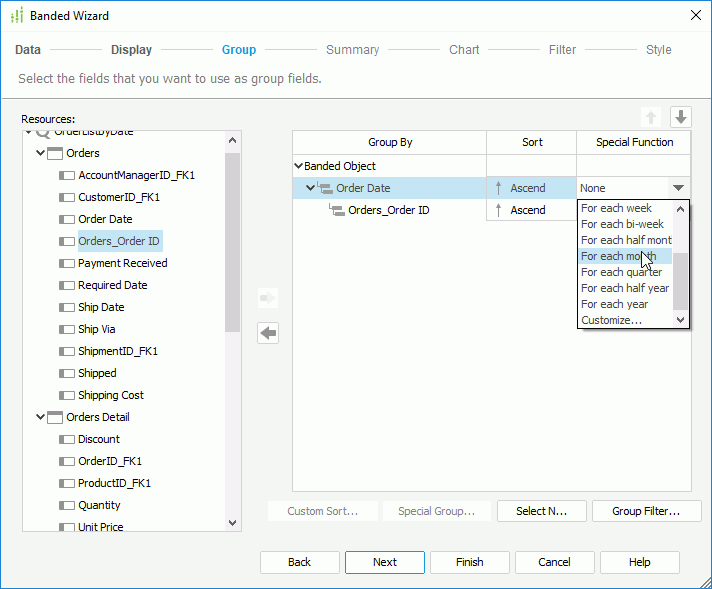
Task: Click the field icon beside Shipped
Action: 67,373
